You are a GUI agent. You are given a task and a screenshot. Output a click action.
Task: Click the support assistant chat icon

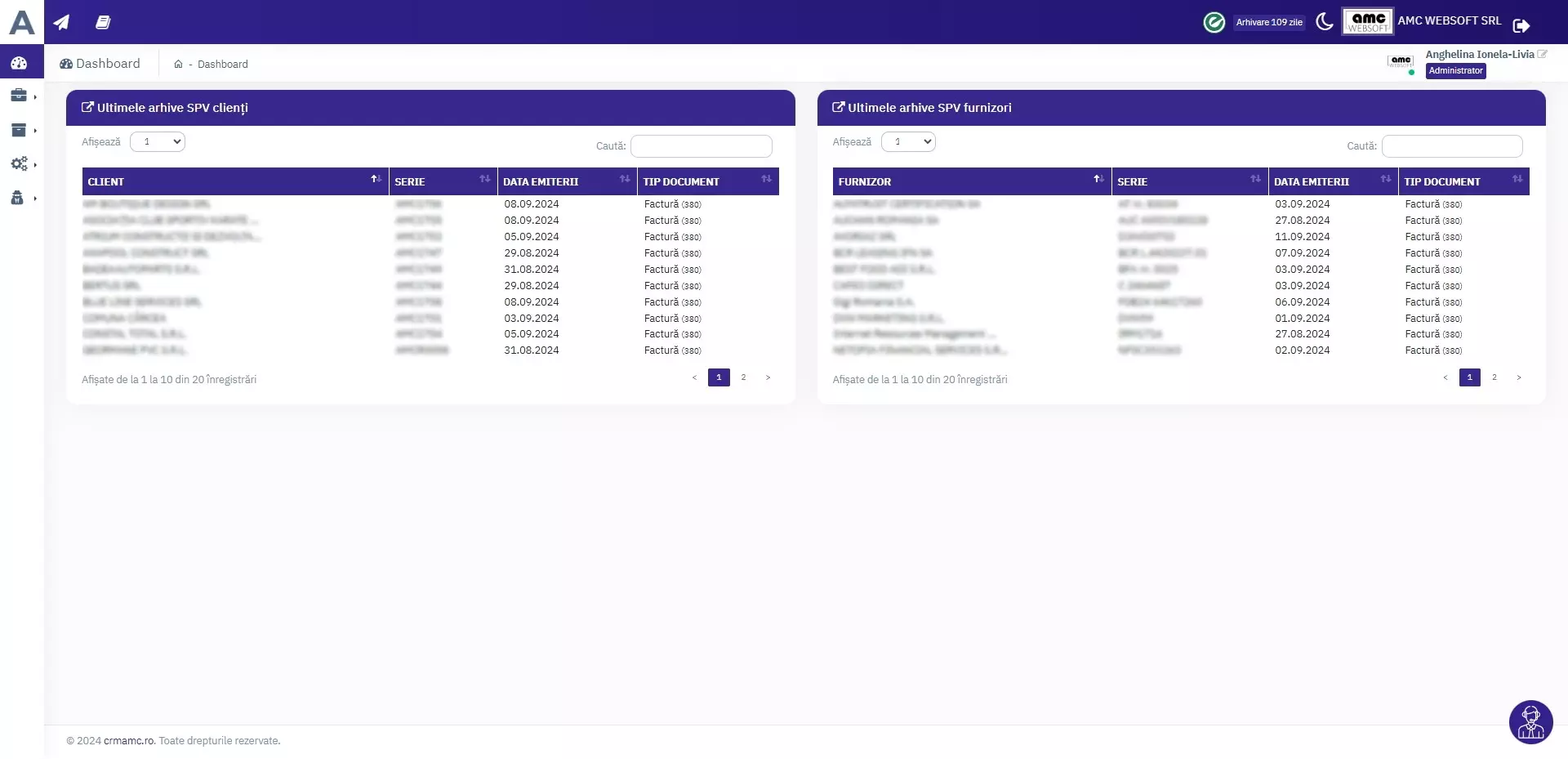1530,722
